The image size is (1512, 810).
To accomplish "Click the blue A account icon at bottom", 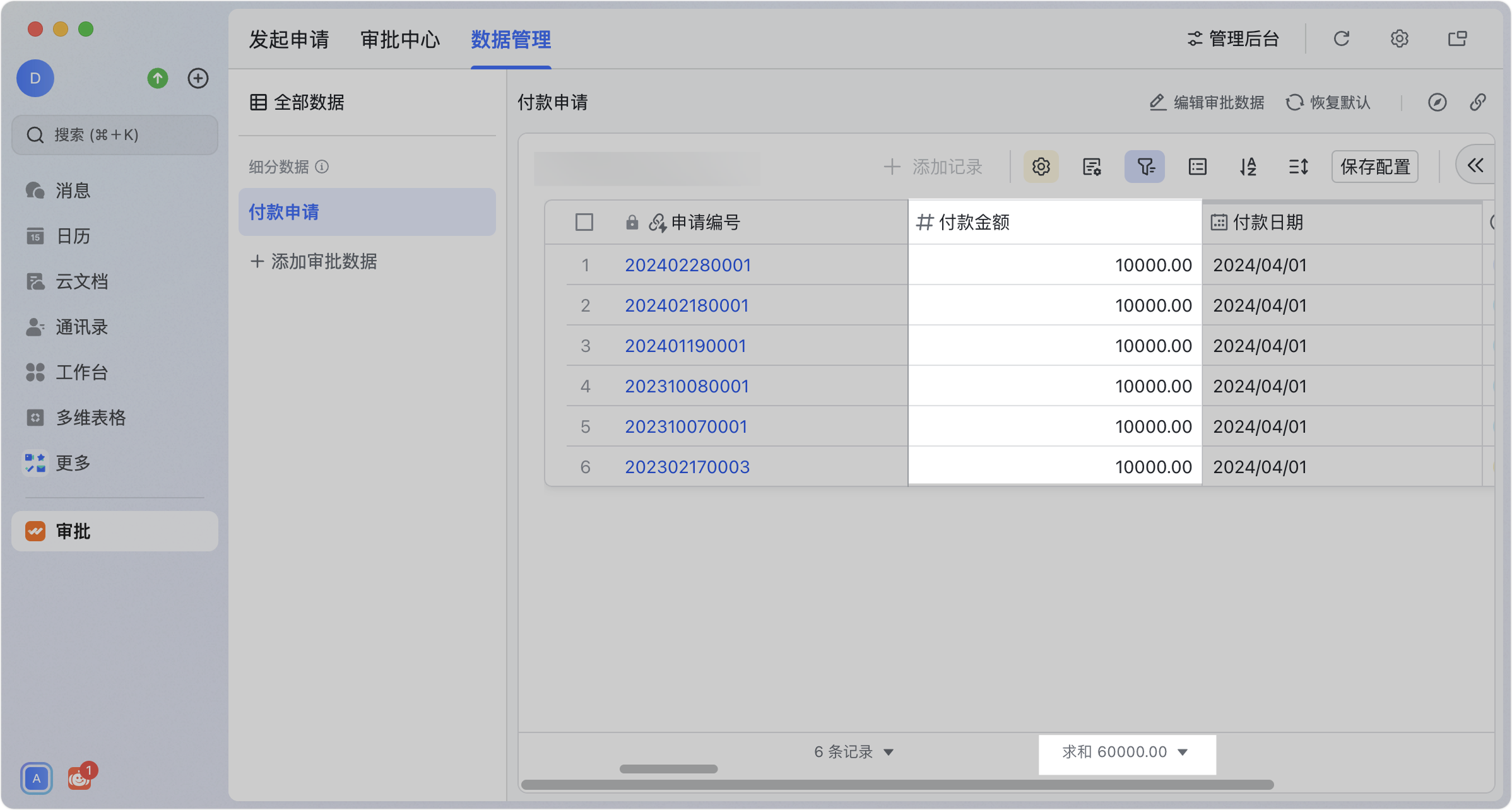I will pyautogui.click(x=37, y=778).
